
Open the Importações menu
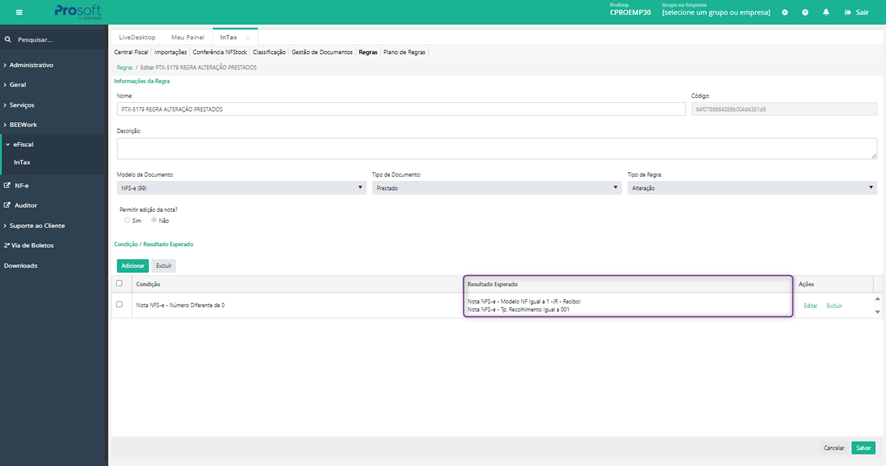[171, 52]
